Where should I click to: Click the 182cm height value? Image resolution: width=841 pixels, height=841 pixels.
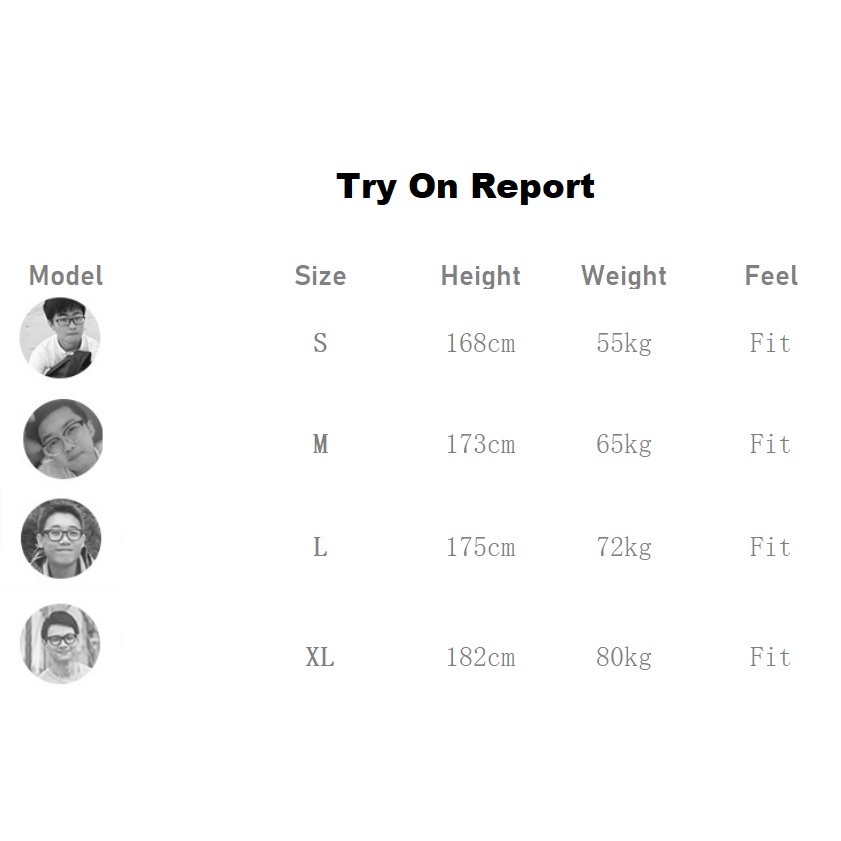[480, 657]
